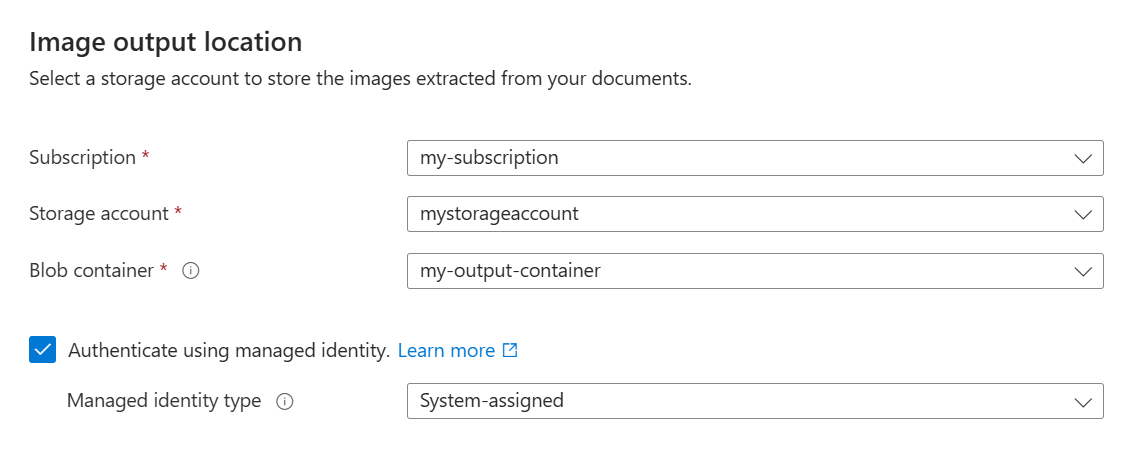
Task: Click the chevron arrow in the Blob container field
Action: (x=1082, y=271)
